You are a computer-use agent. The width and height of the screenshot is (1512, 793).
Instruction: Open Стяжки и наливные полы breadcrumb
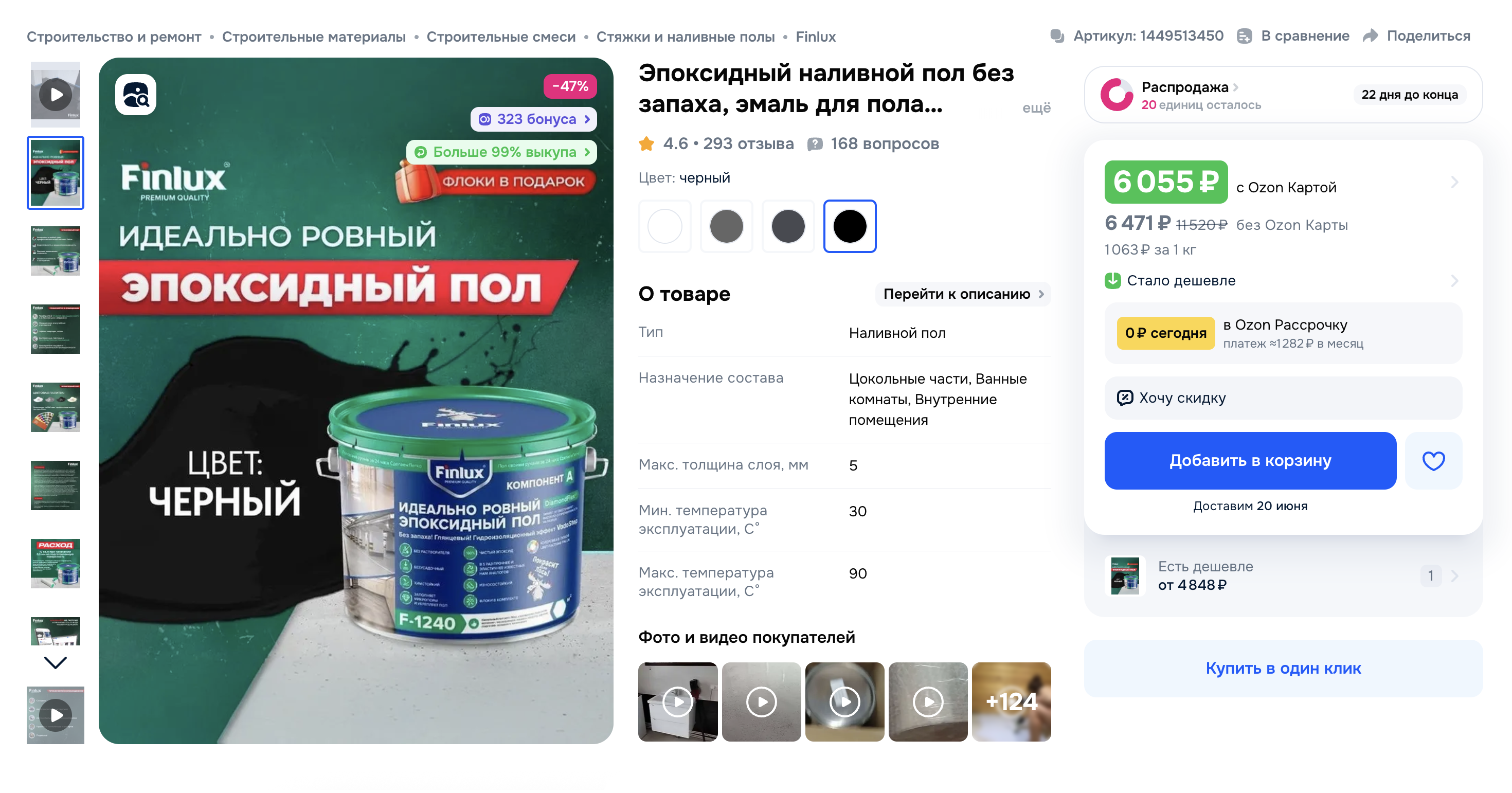coord(685,37)
